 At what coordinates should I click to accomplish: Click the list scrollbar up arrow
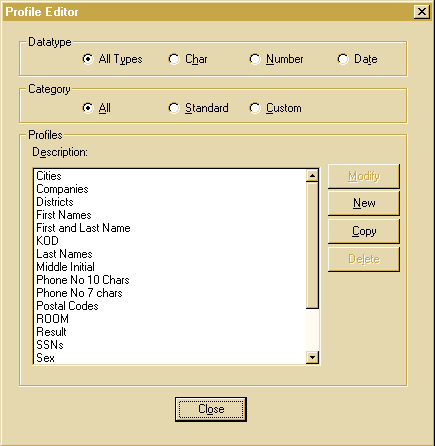pos(312,175)
